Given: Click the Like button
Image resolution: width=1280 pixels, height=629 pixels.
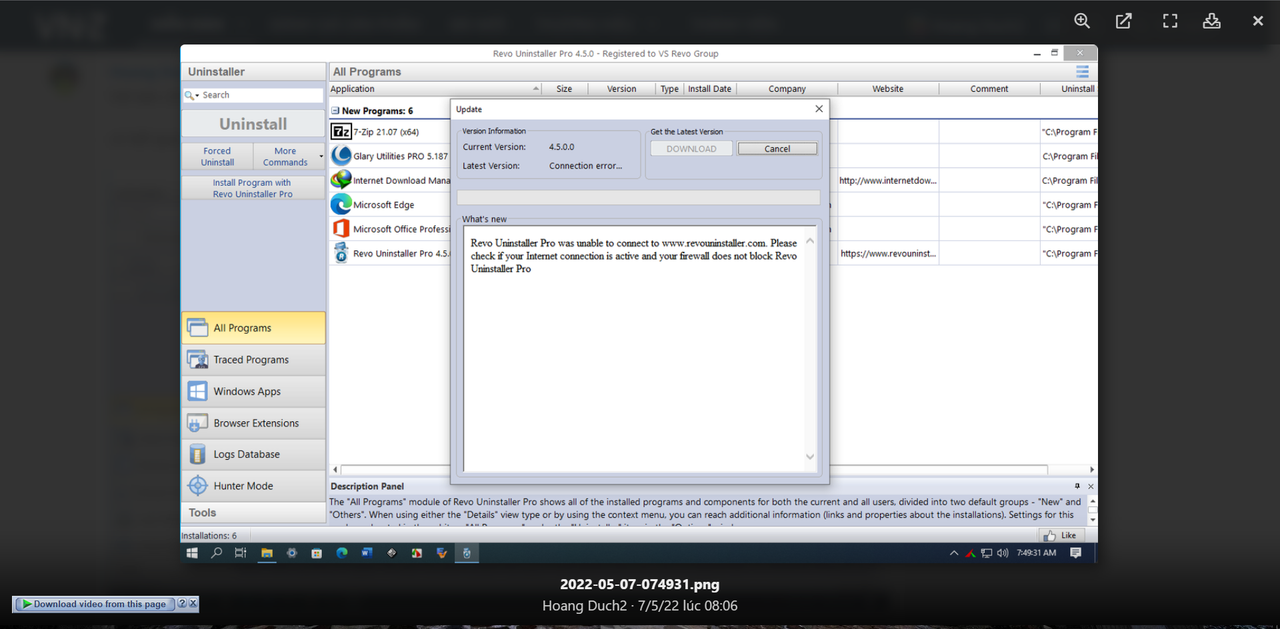Looking at the screenshot, I should pyautogui.click(x=1063, y=535).
